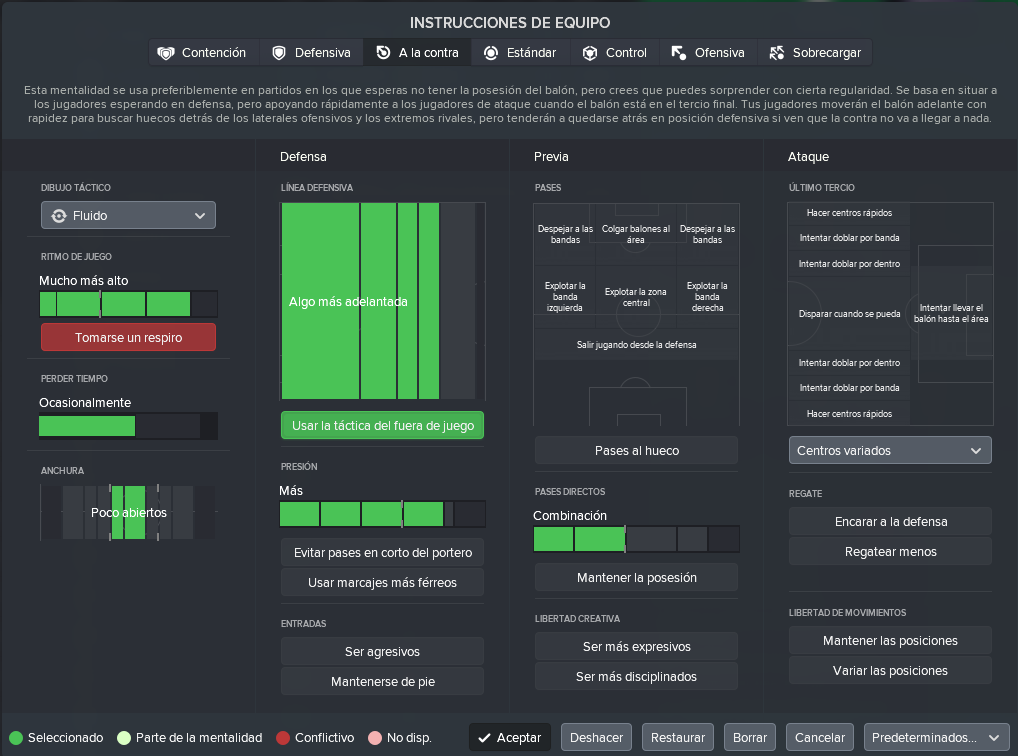Enable Evitar pases en corto del portero

(382, 552)
